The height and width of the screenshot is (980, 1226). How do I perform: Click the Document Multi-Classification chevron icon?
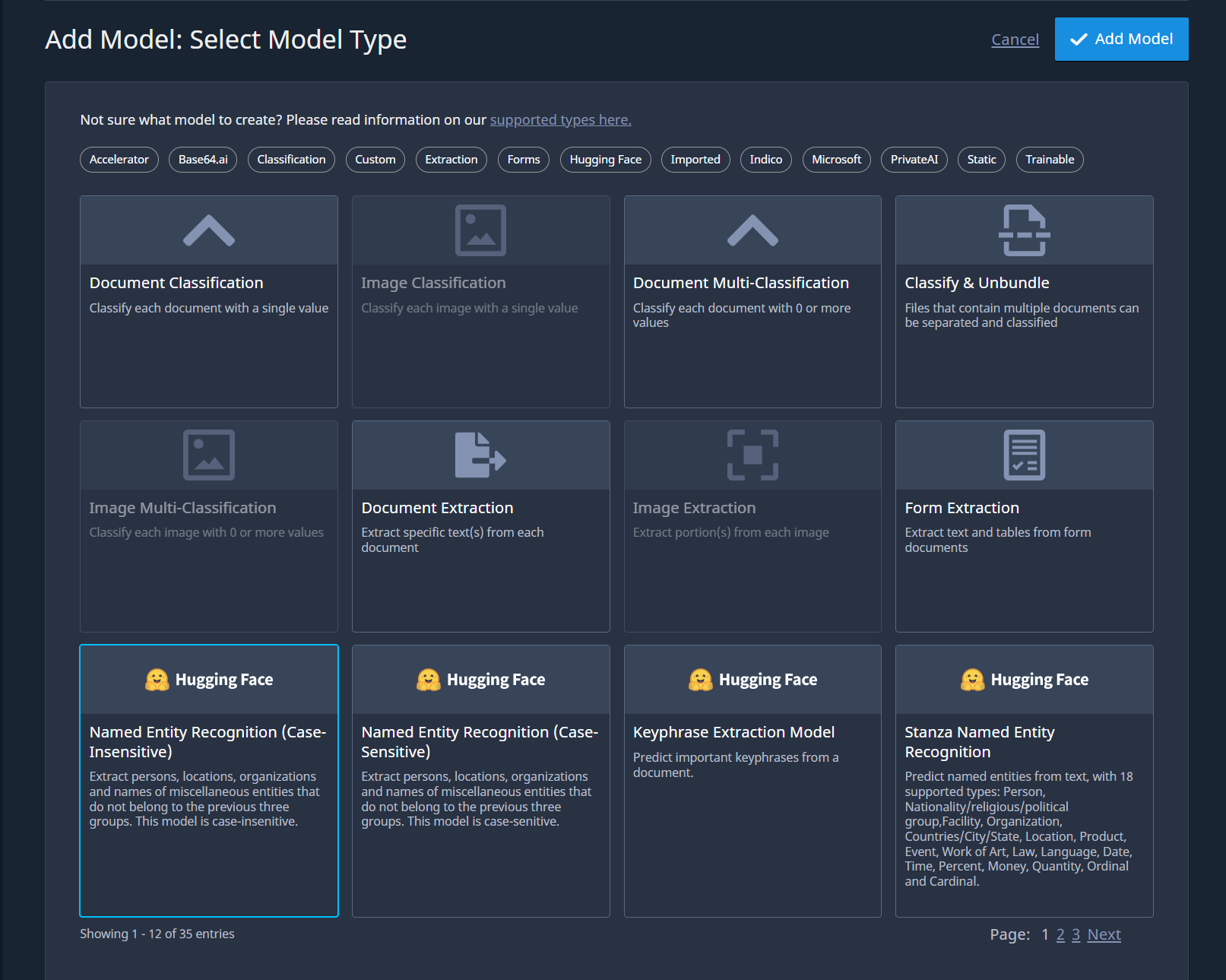752,230
